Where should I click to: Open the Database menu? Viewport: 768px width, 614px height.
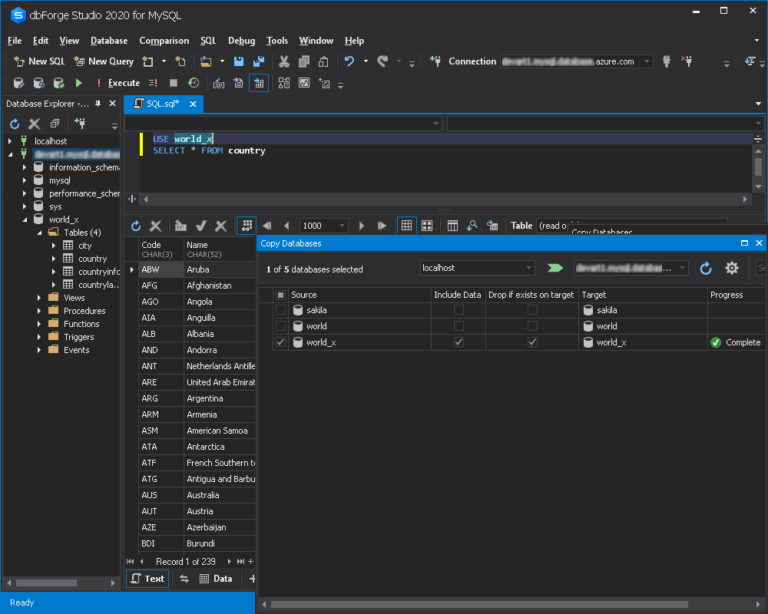(x=109, y=41)
